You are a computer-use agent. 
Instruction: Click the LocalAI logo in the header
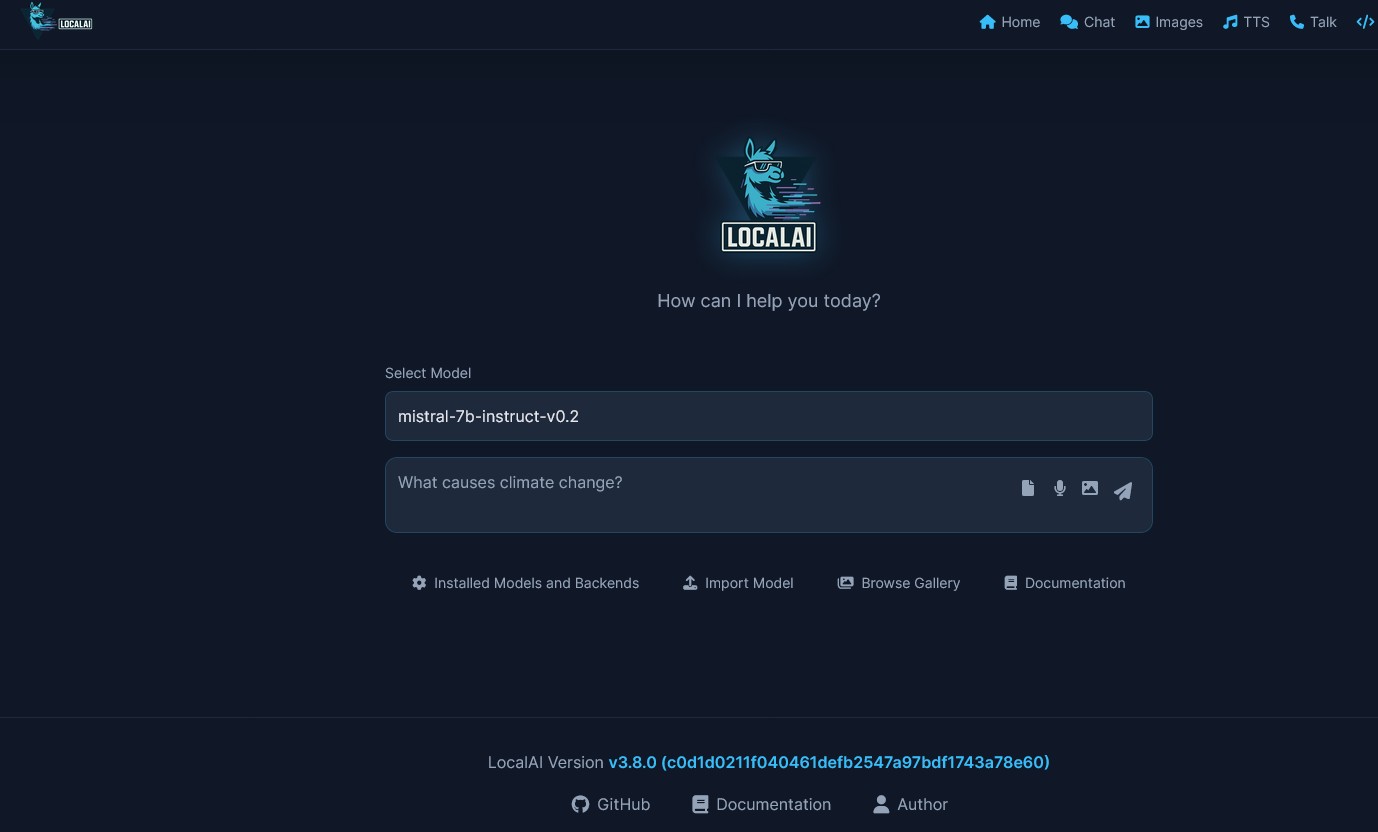[59, 20]
